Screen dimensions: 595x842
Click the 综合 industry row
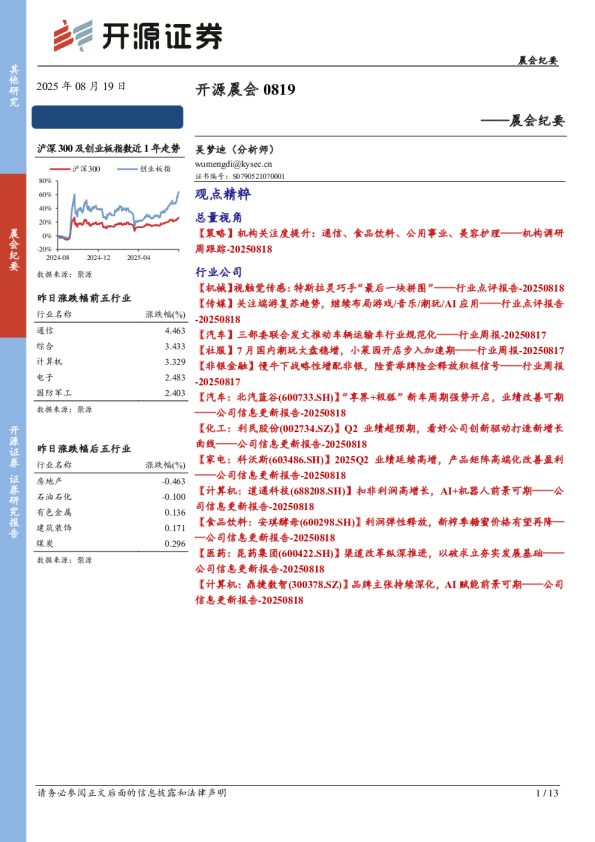pyautogui.click(x=111, y=346)
